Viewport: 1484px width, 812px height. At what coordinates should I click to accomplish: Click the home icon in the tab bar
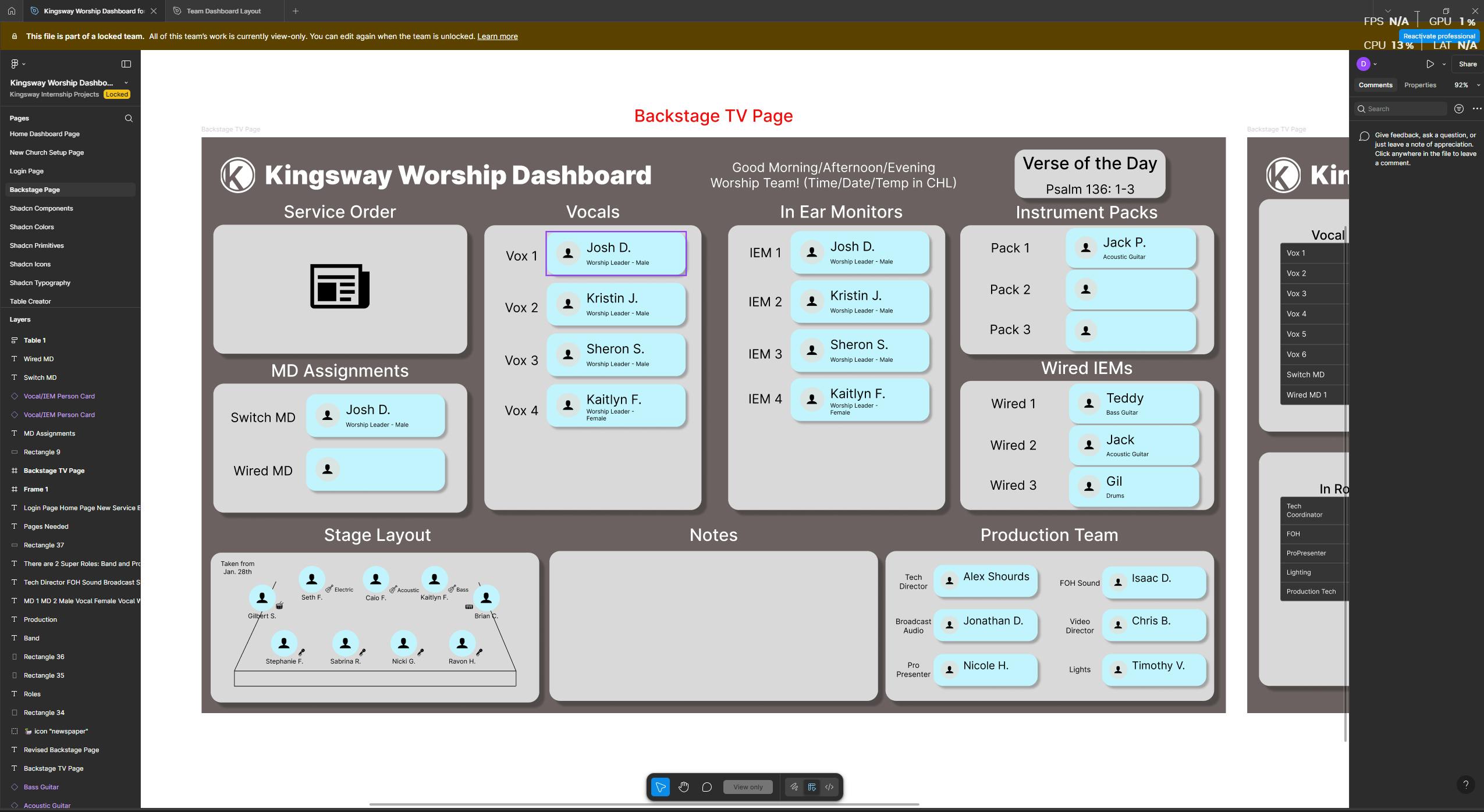point(12,11)
